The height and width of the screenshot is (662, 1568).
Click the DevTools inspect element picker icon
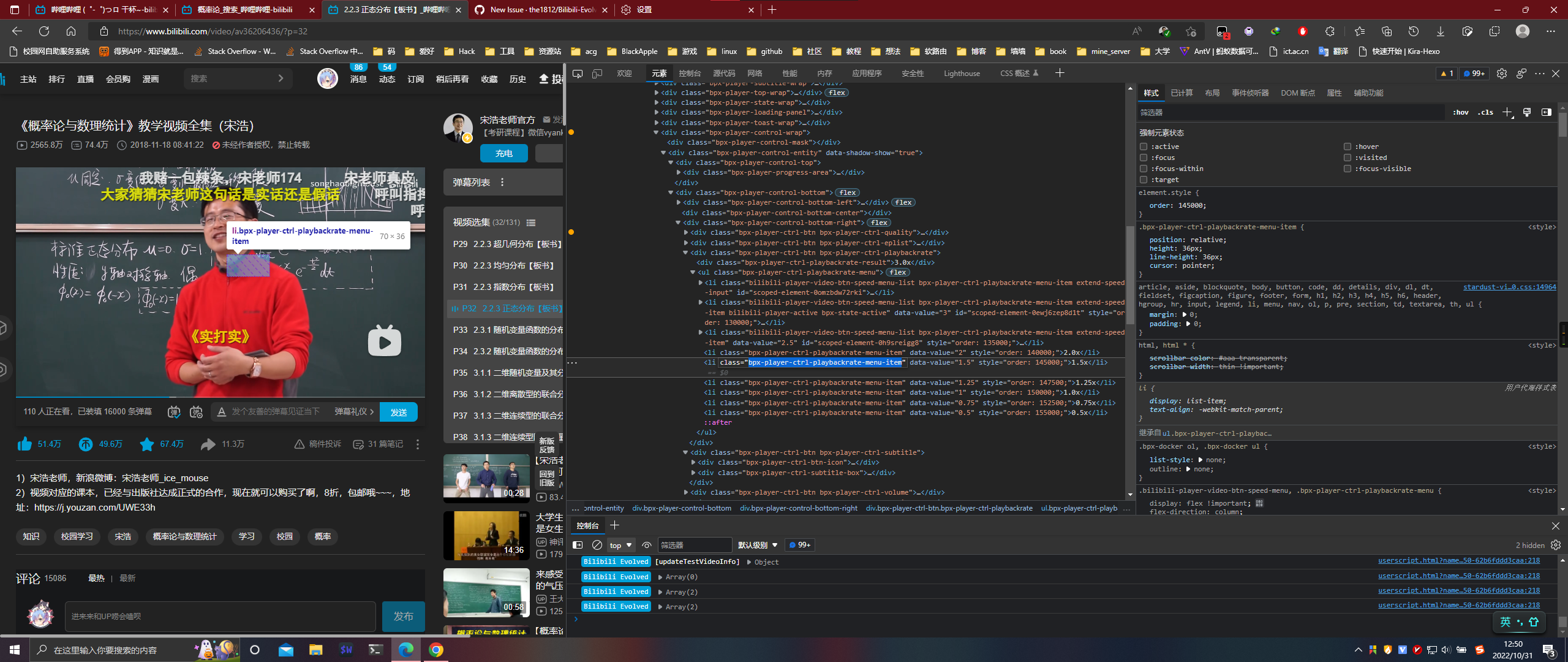click(577, 74)
